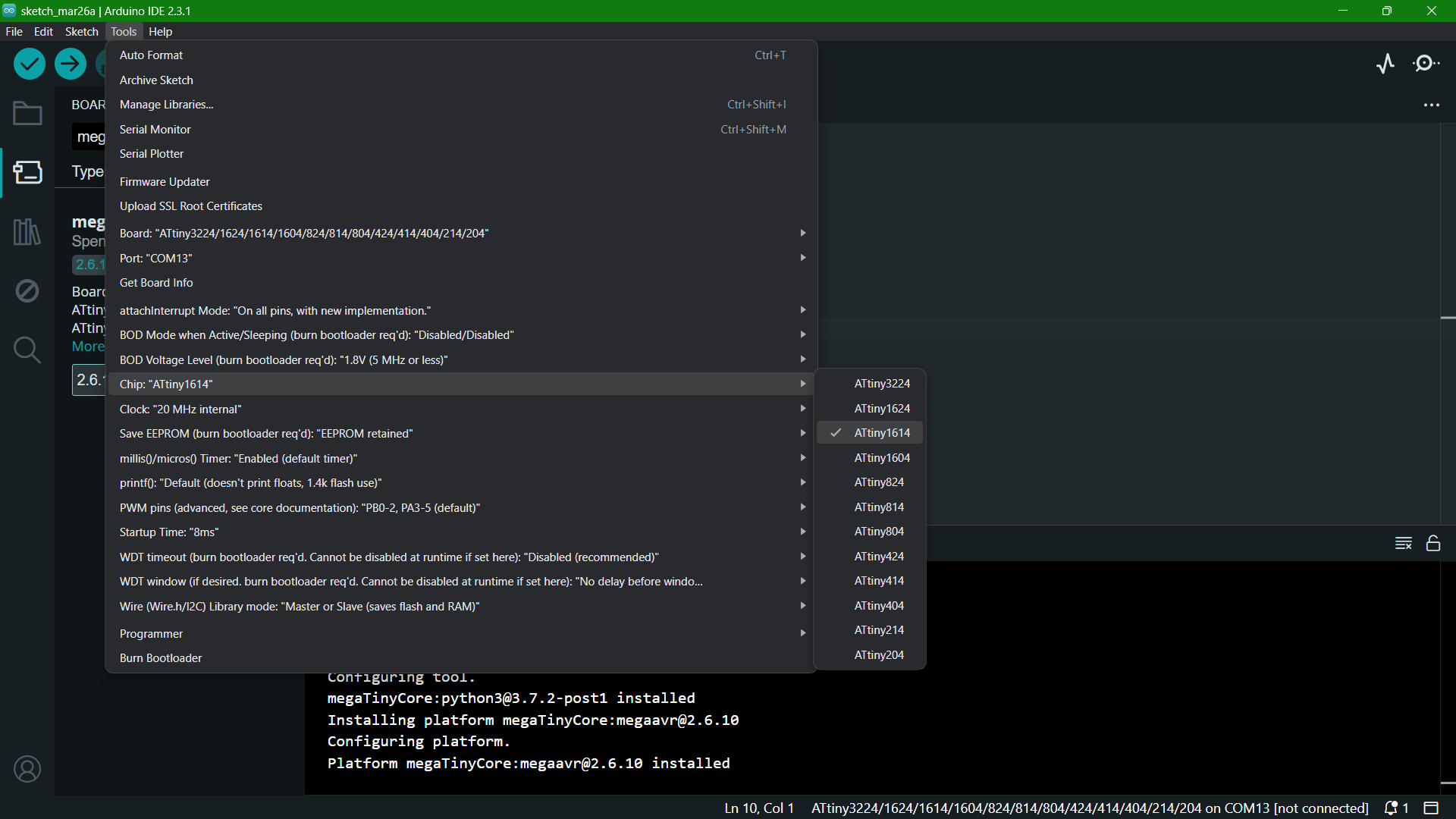The width and height of the screenshot is (1456, 819).
Task: Click the Verify sketch checkmark button
Action: (x=30, y=64)
